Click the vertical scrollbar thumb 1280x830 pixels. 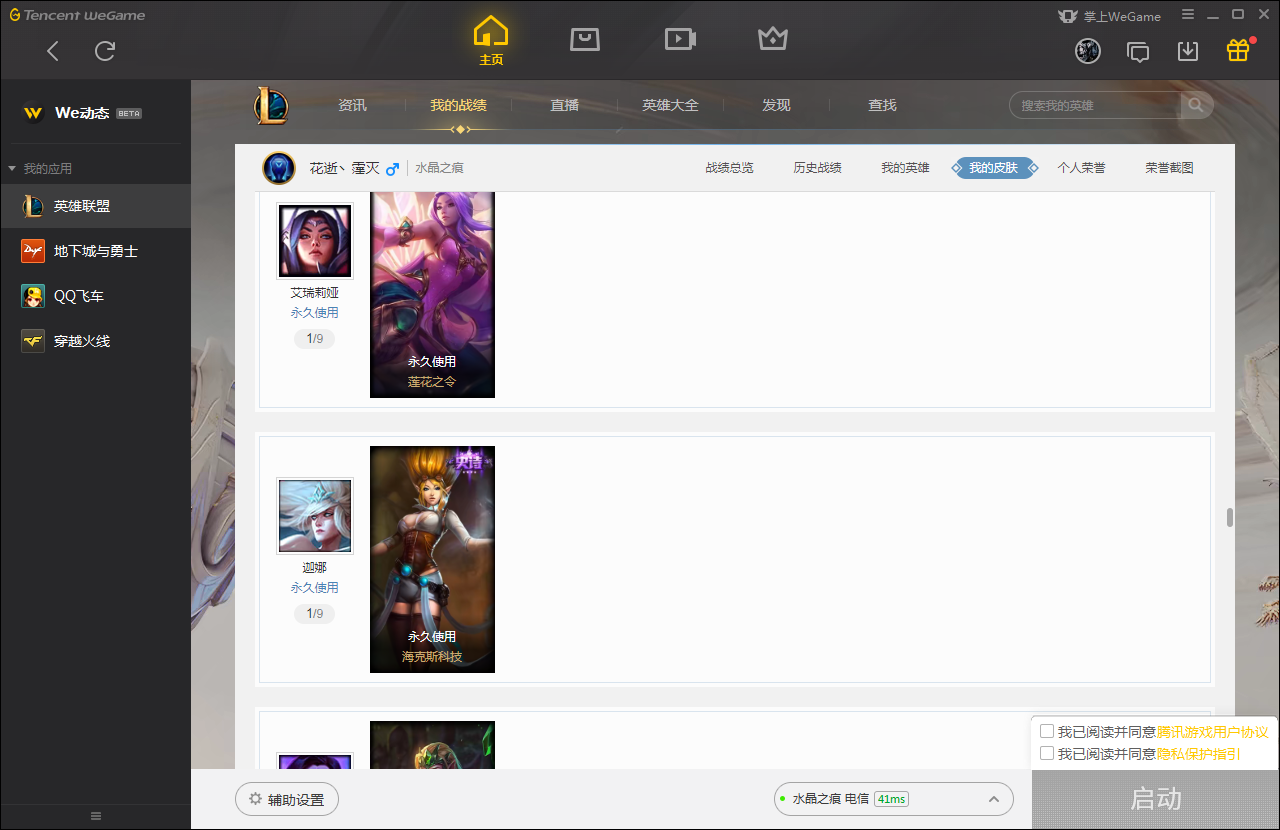tap(1230, 518)
